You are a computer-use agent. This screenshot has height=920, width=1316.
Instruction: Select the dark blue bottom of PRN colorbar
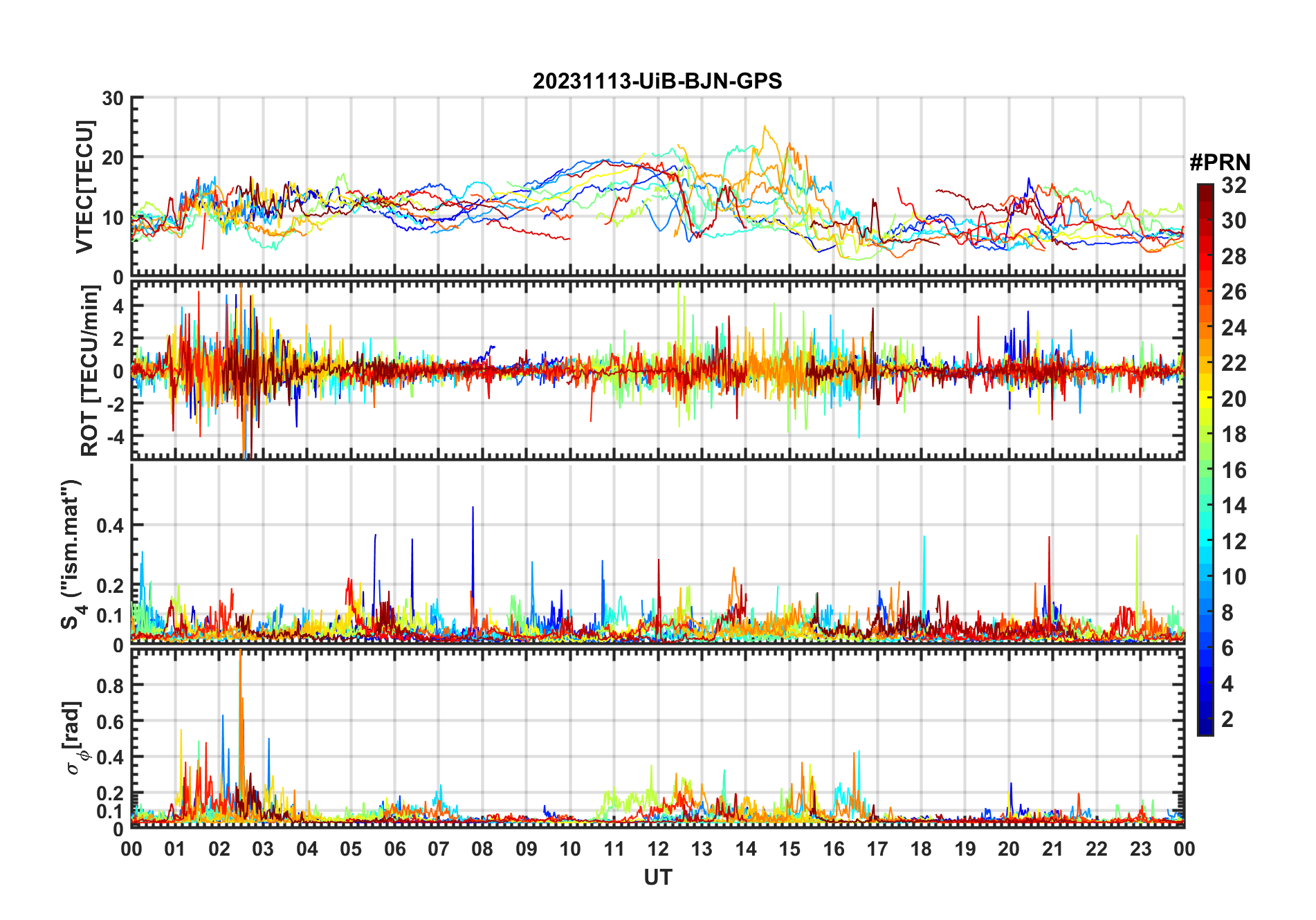[x=1205, y=728]
